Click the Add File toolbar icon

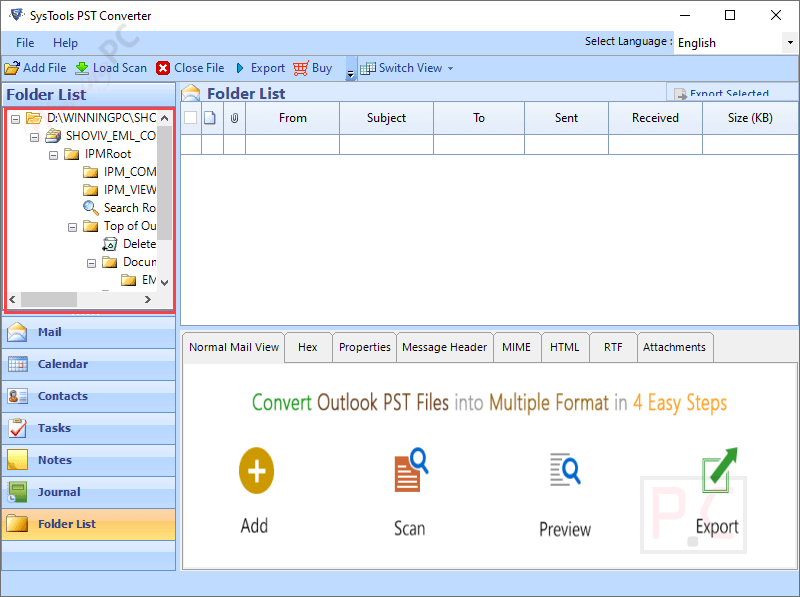point(12,68)
